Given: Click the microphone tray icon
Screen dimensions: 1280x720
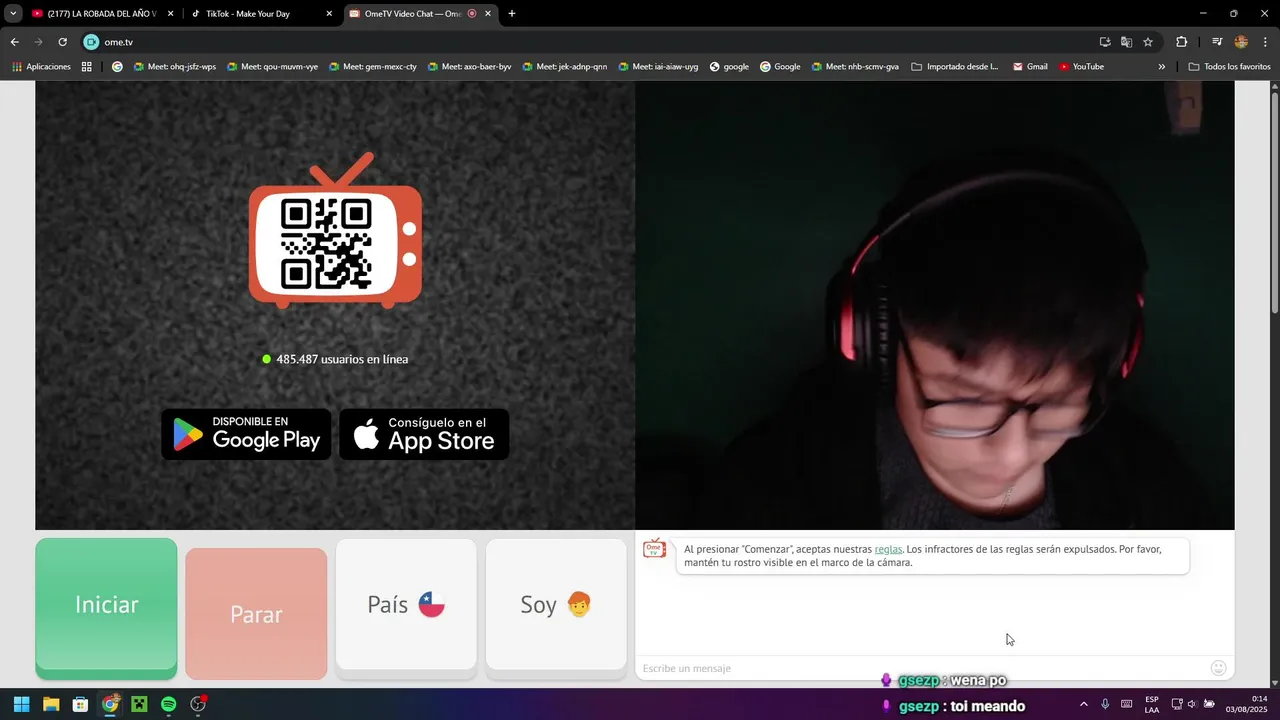Looking at the screenshot, I should coord(1105,704).
